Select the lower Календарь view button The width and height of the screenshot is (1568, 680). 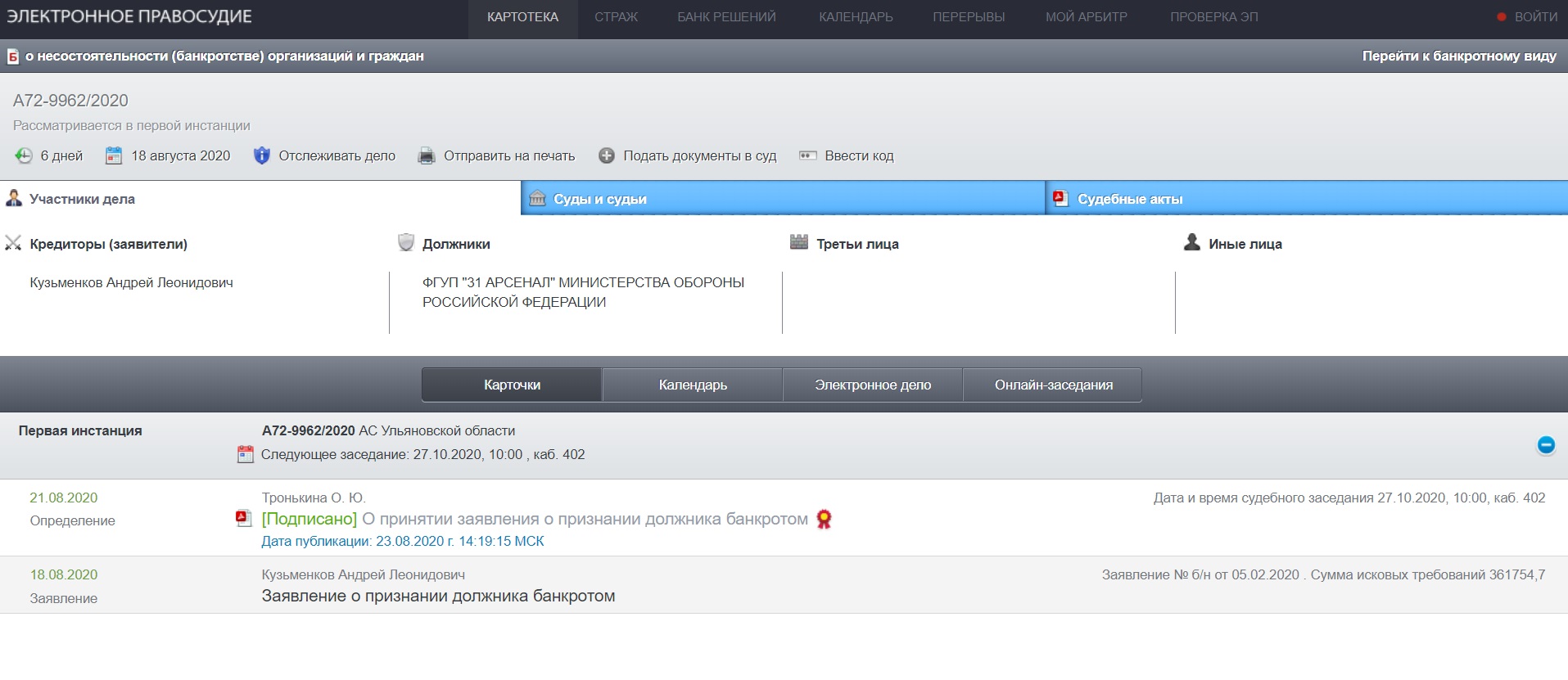point(693,385)
